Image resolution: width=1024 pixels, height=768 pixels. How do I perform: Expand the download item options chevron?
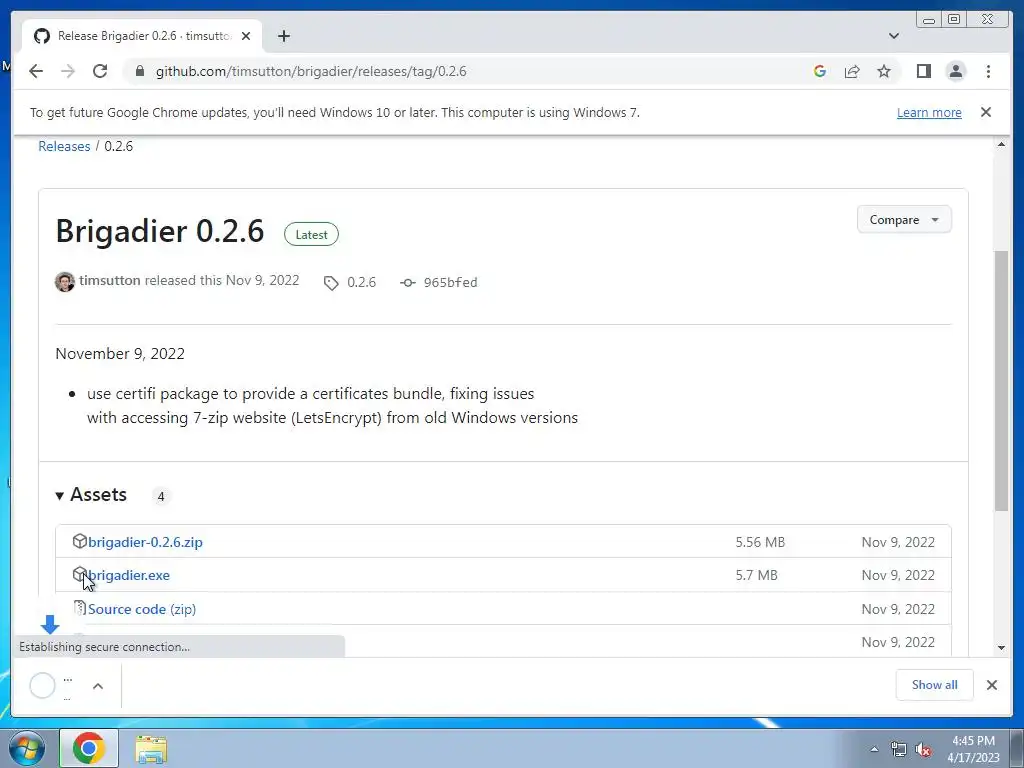point(98,686)
